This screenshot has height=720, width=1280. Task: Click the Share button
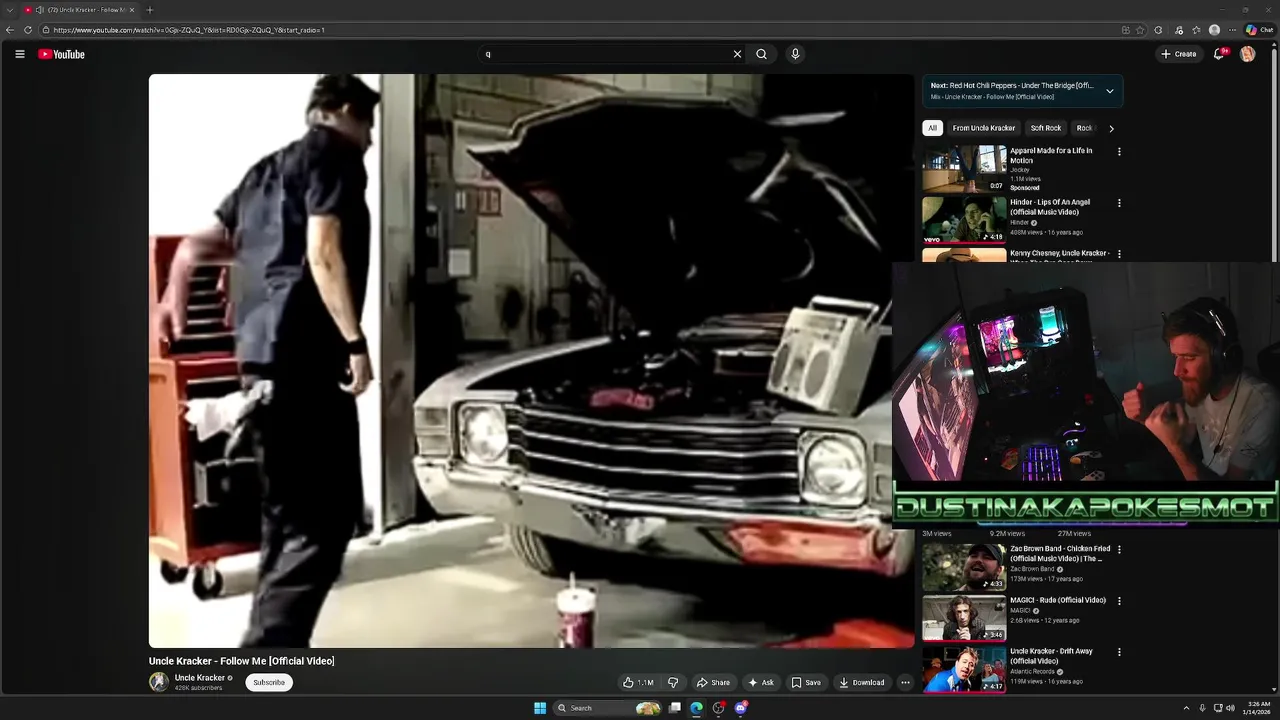714,682
